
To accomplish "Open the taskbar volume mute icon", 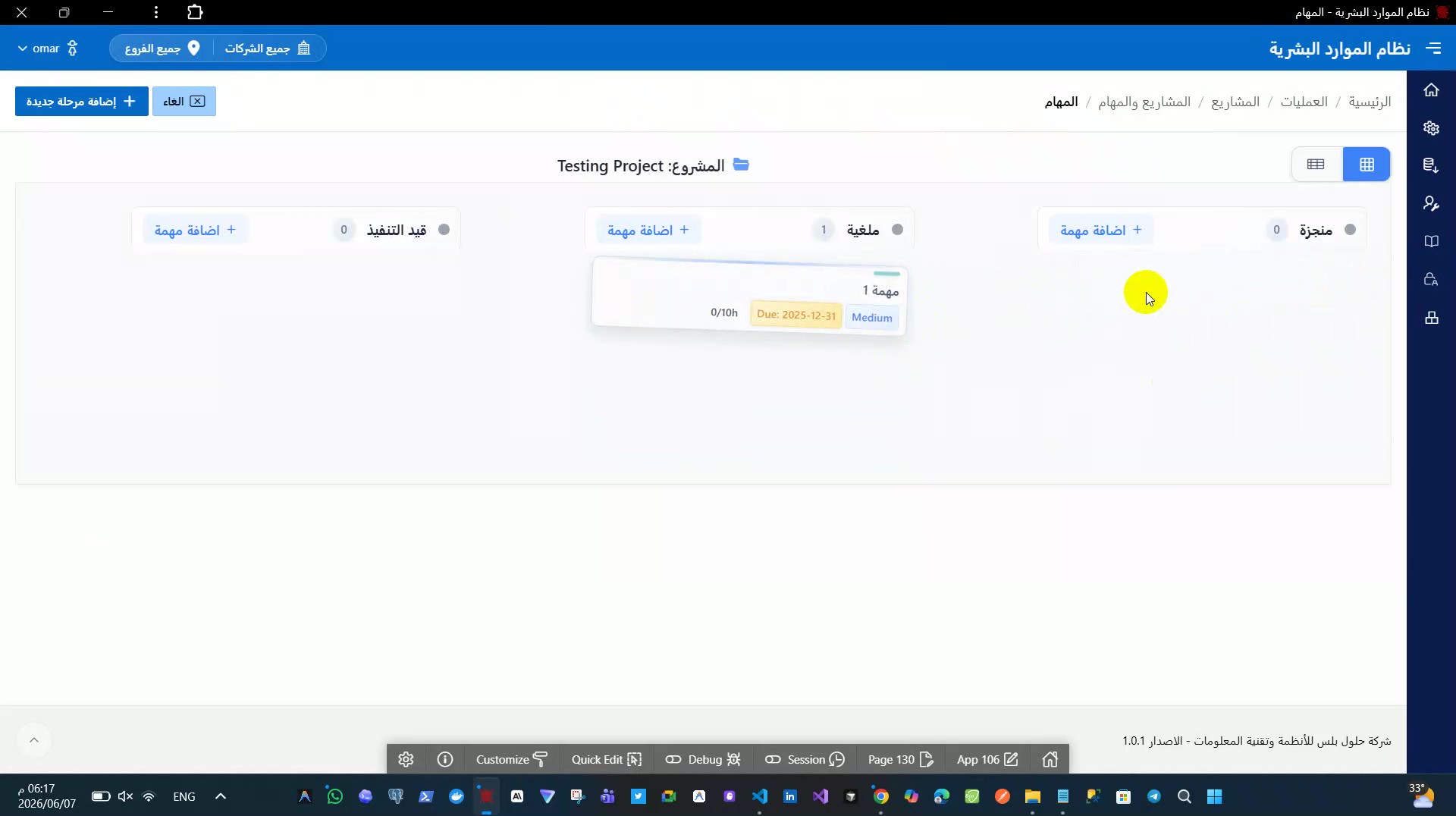I will (x=125, y=796).
